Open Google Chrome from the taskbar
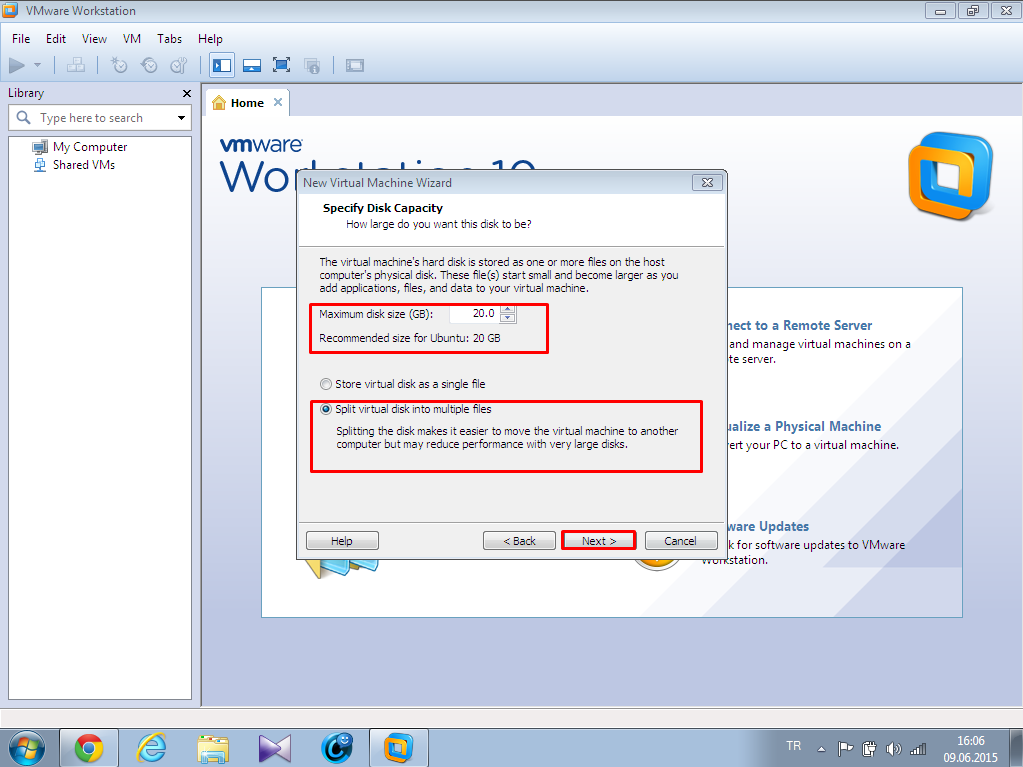The image size is (1023, 767). [x=89, y=748]
